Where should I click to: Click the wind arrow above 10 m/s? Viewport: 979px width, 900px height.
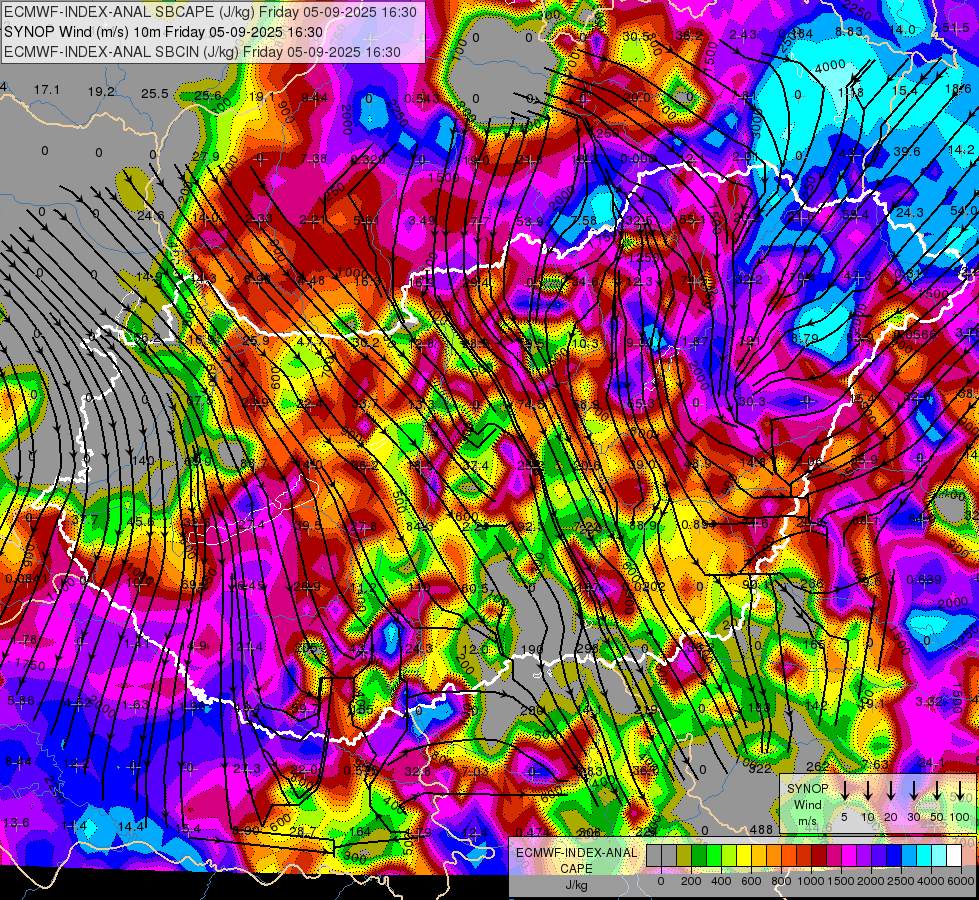(x=868, y=790)
